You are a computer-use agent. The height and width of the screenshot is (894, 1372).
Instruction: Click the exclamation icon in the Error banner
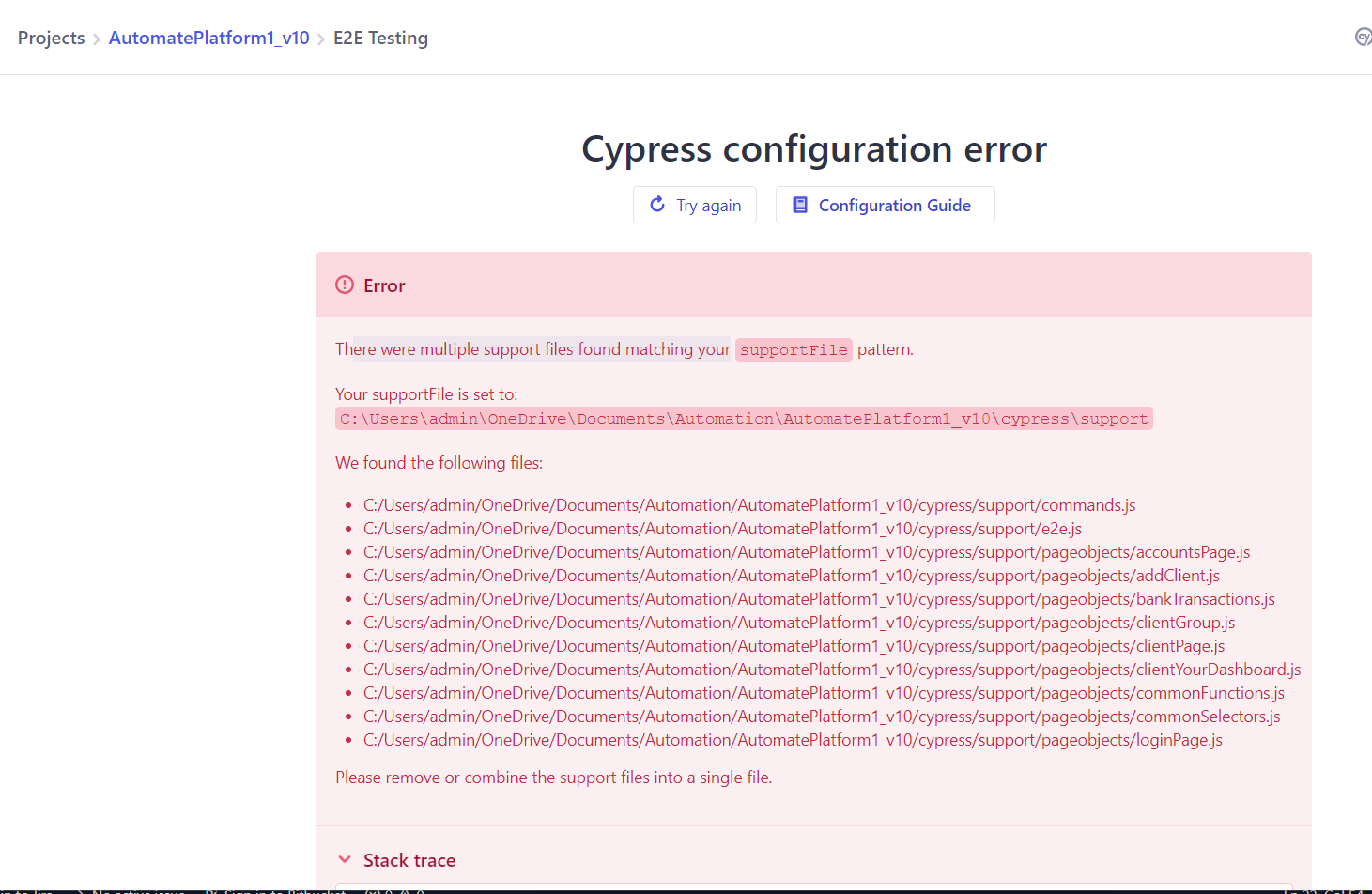point(344,284)
